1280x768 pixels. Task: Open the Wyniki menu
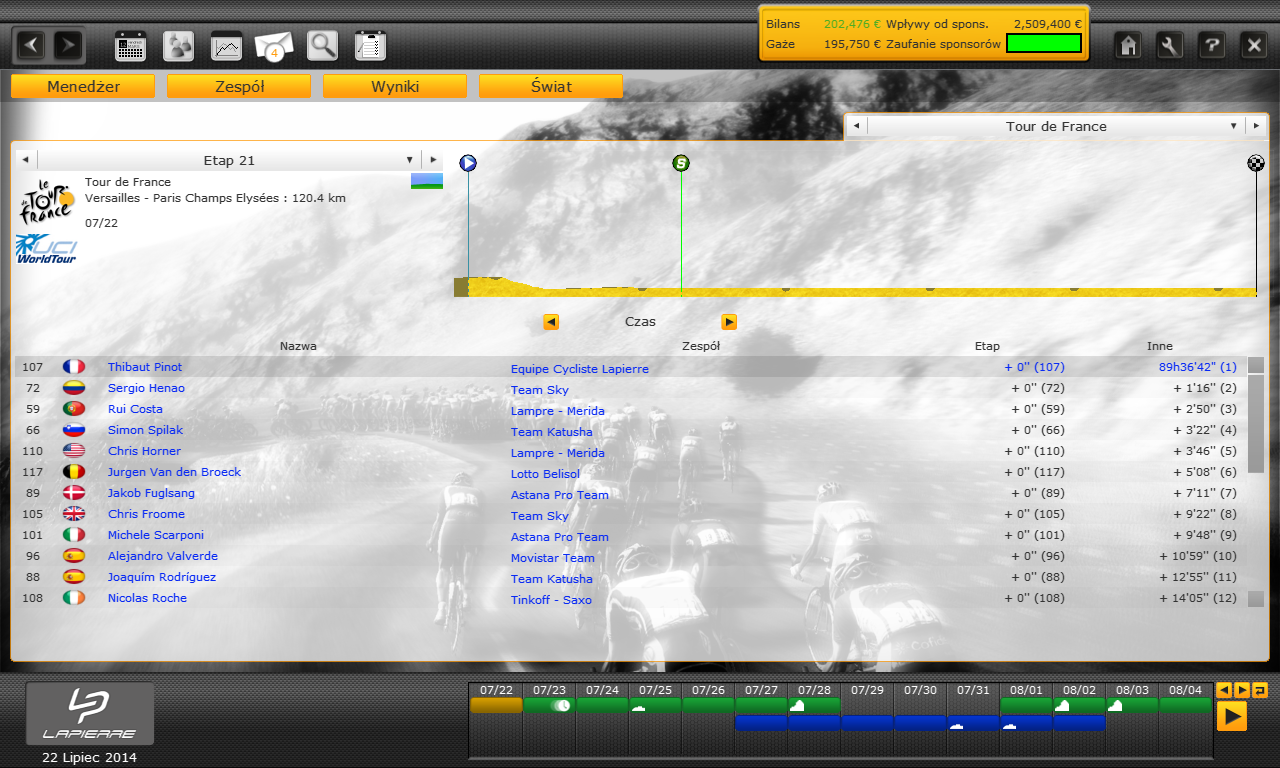[395, 87]
